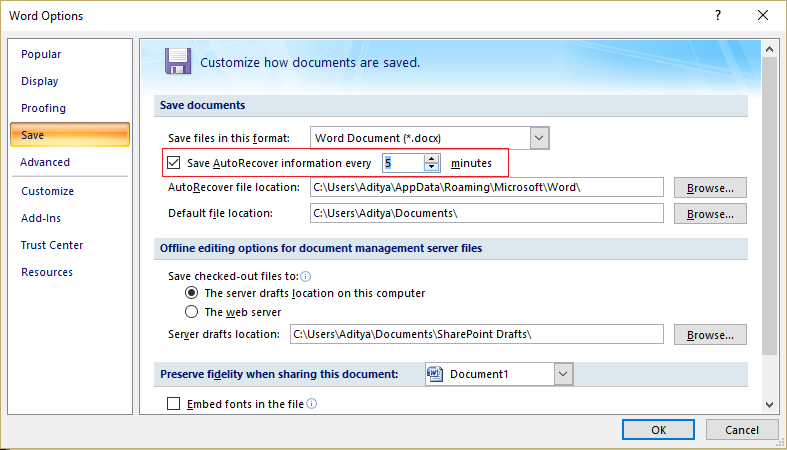Uncheck Save AutoRecover information checkbox
787x450 pixels.
click(x=174, y=163)
